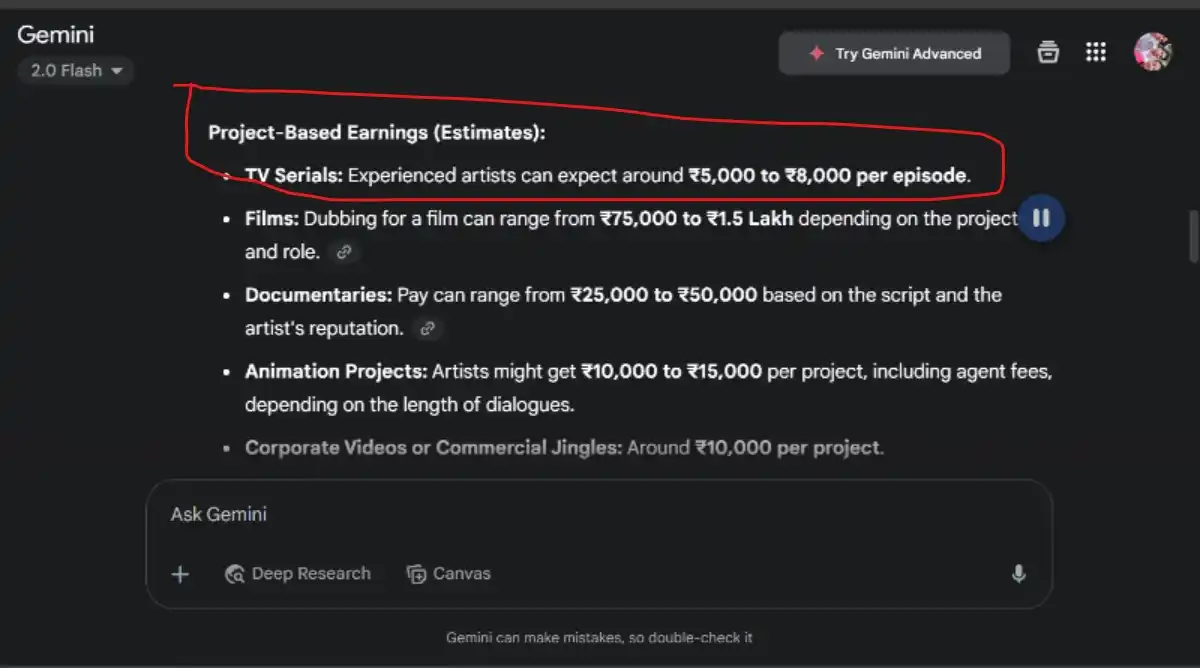Click Project-Based Earnings heading
This screenshot has height=668, width=1200.
377,133
